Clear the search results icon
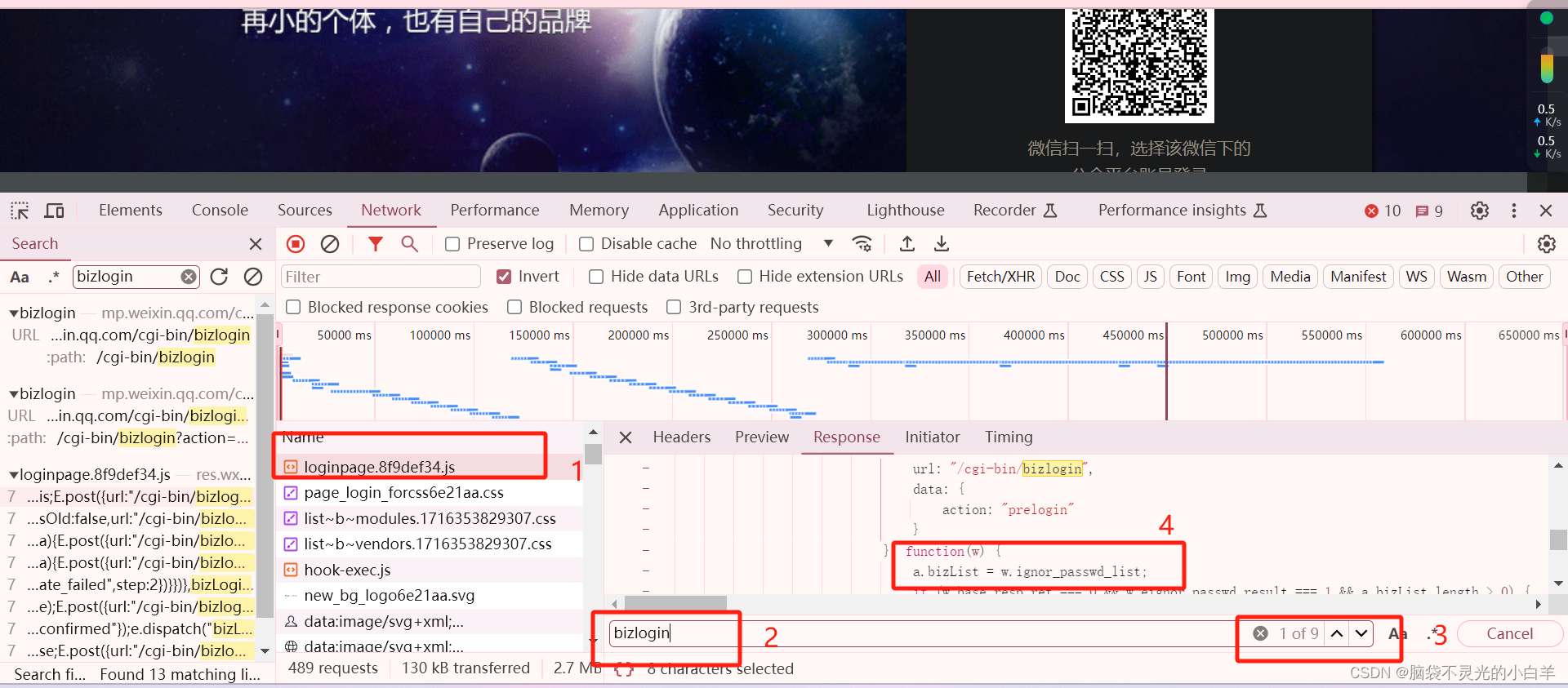The image size is (1568, 688). tap(253, 277)
